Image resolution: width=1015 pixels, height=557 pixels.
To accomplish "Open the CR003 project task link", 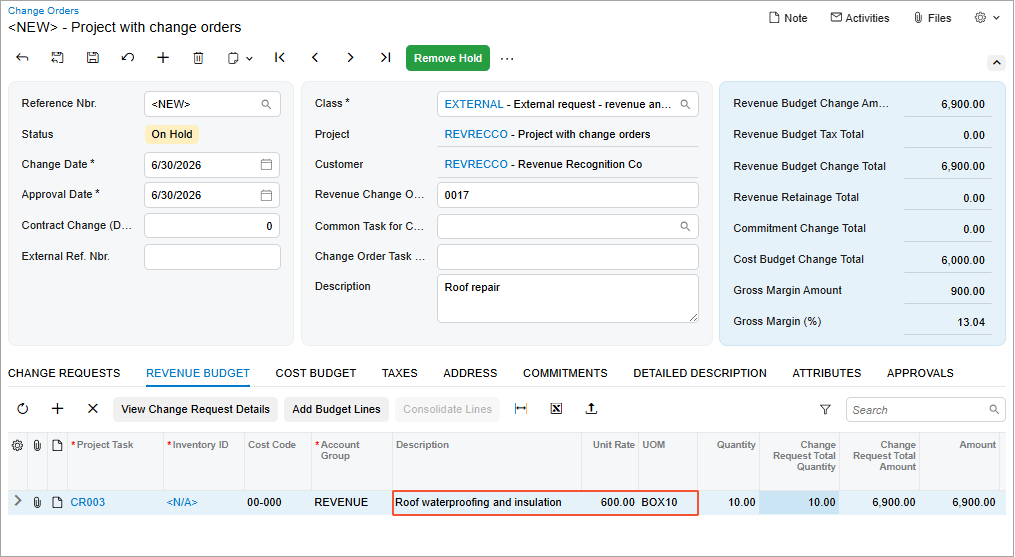I will [x=87, y=502].
